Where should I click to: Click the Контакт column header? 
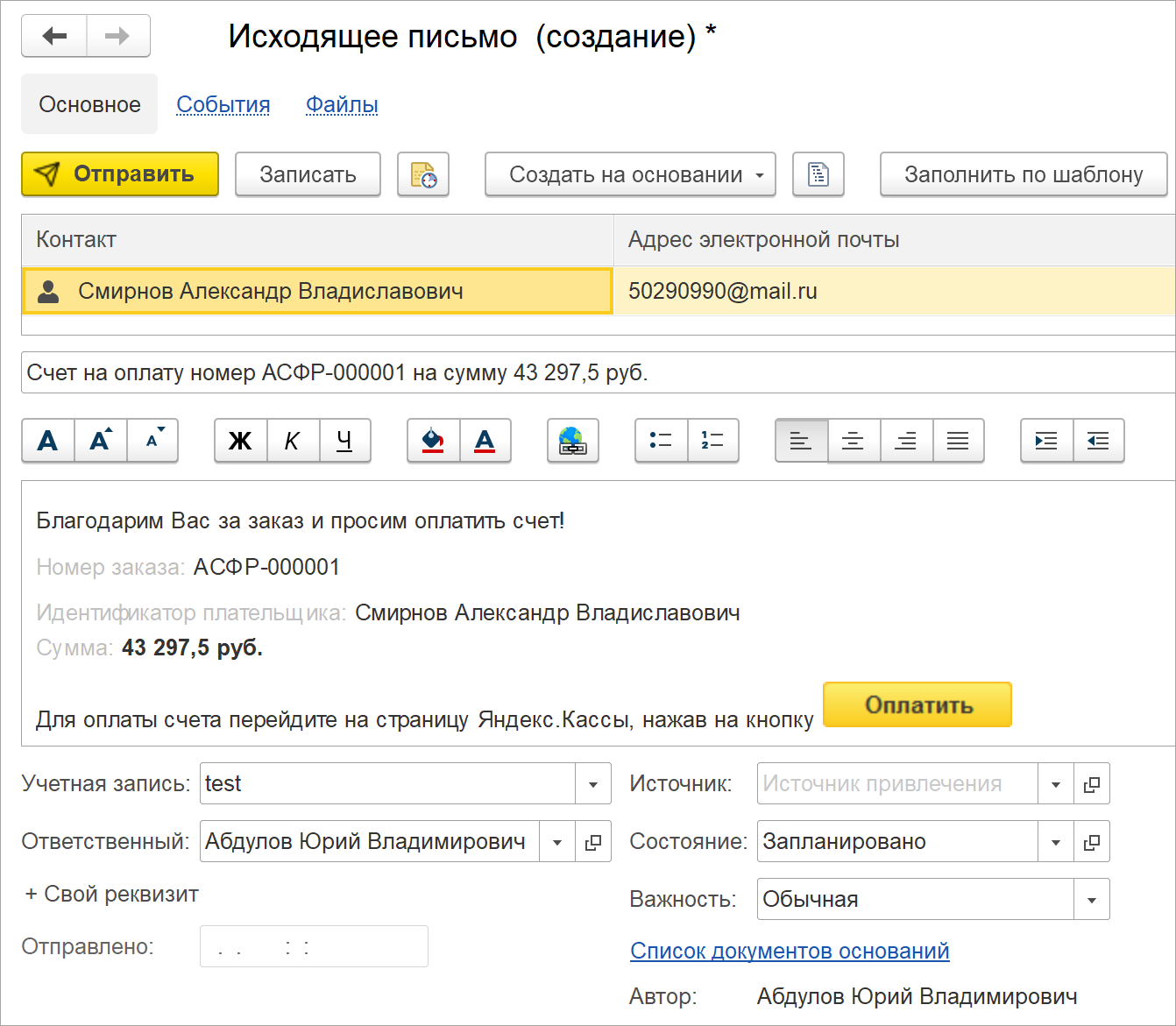(317, 240)
